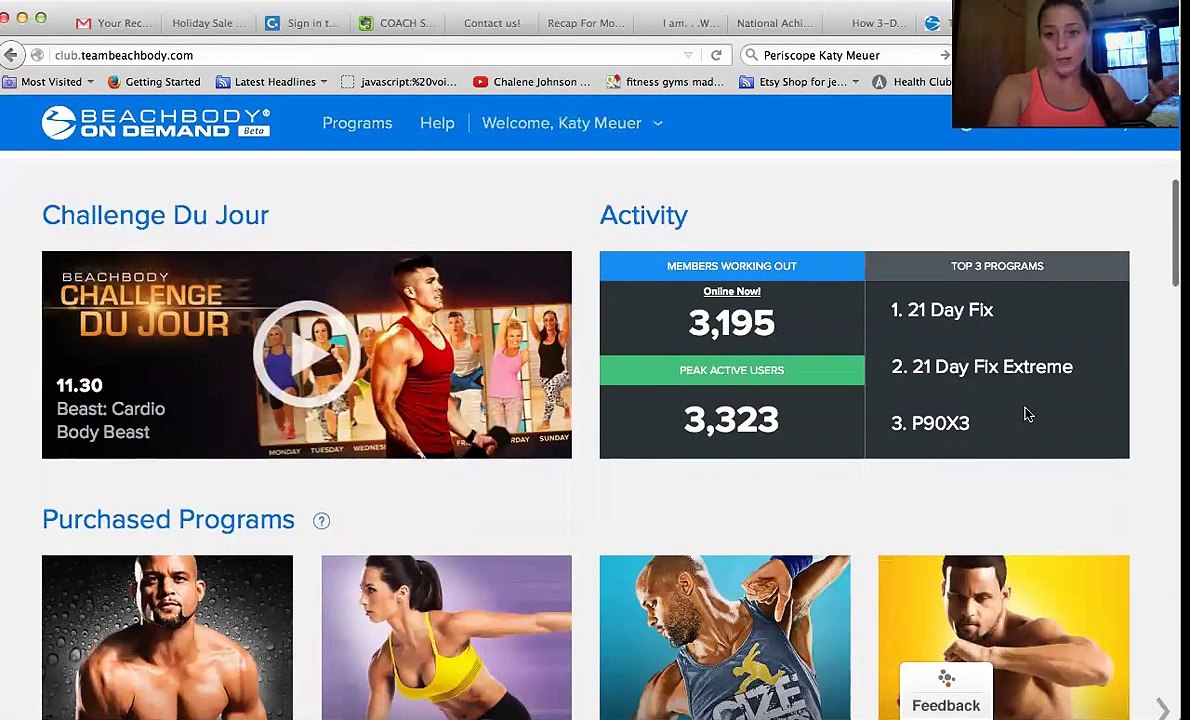Open the CIZE program thumbnail
The height and width of the screenshot is (720, 1190).
point(725,637)
